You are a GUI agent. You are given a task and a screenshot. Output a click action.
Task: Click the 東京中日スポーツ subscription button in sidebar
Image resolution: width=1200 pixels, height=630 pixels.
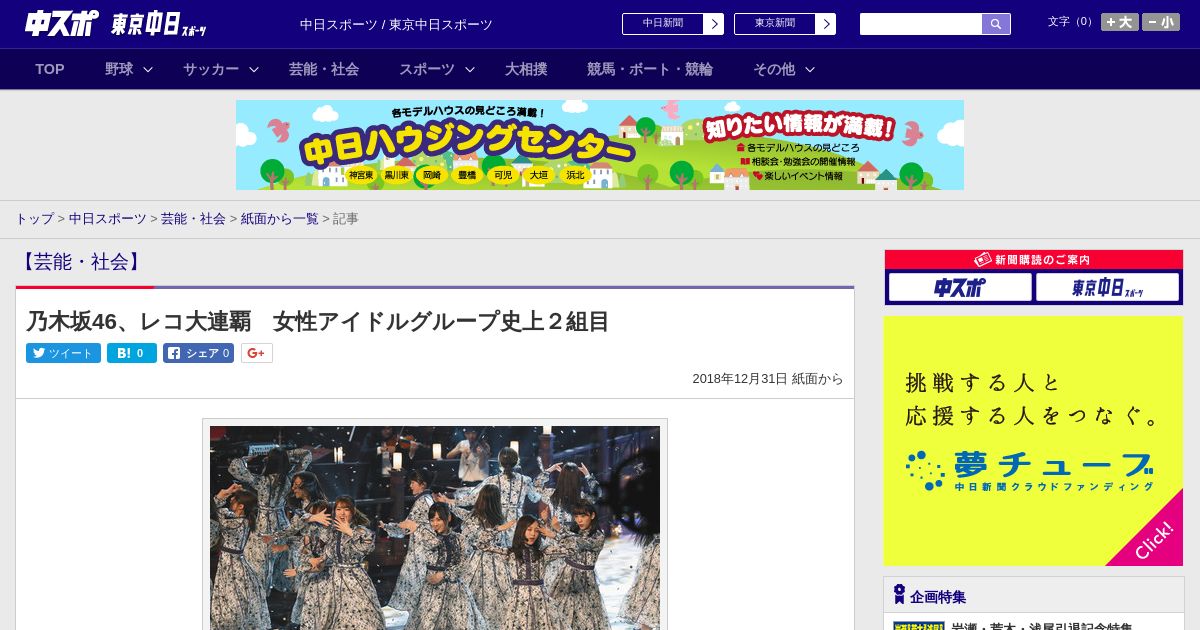tap(1107, 287)
